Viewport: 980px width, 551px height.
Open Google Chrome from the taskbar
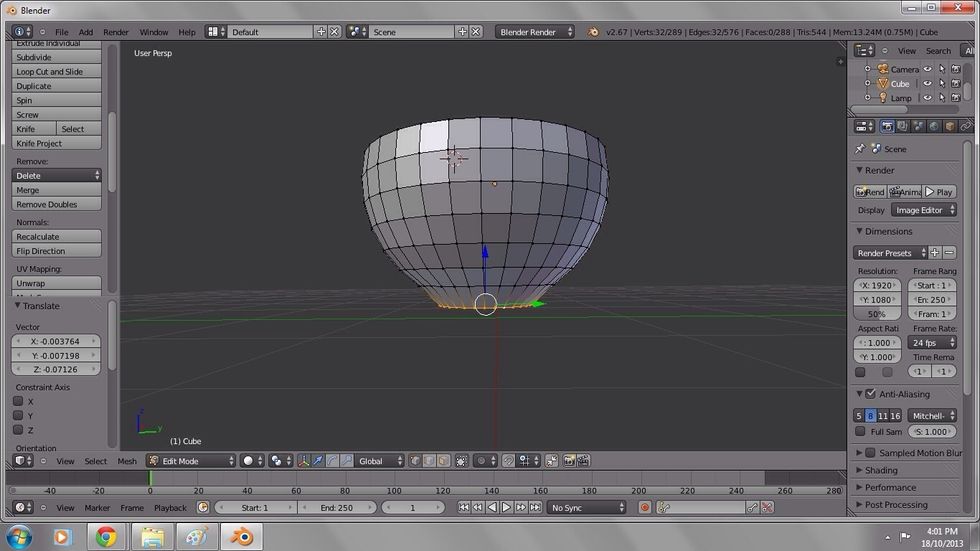coord(106,537)
